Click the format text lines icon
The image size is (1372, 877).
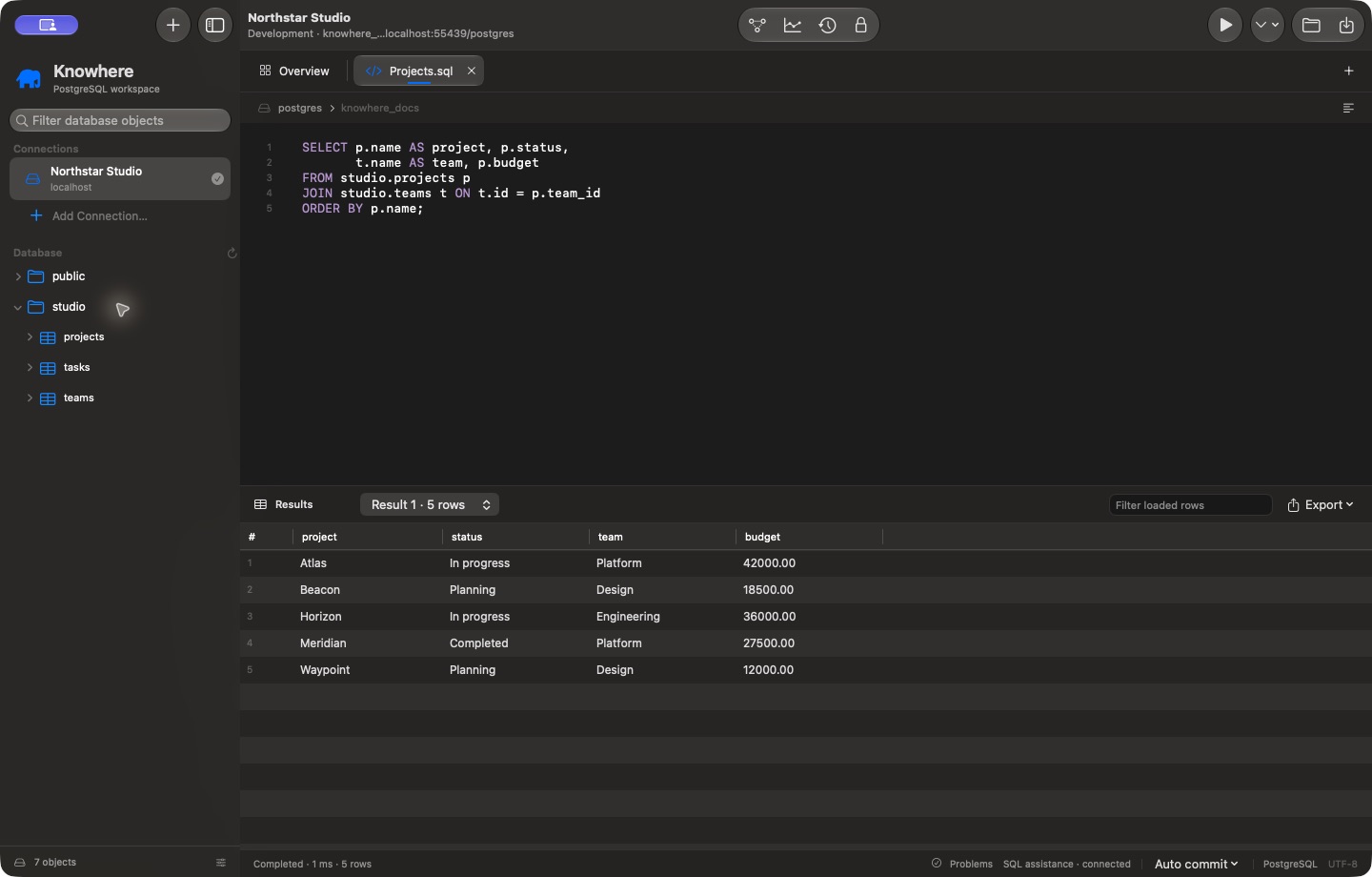tap(1348, 108)
